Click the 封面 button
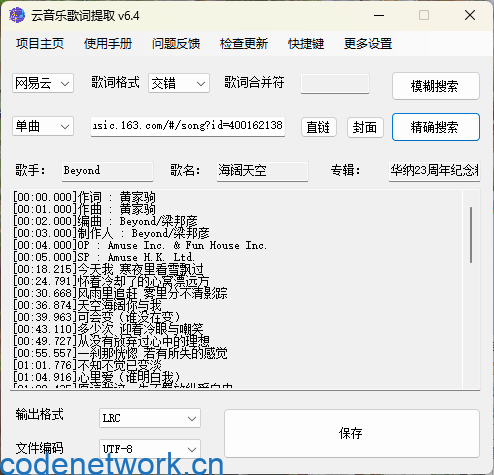 365,127
